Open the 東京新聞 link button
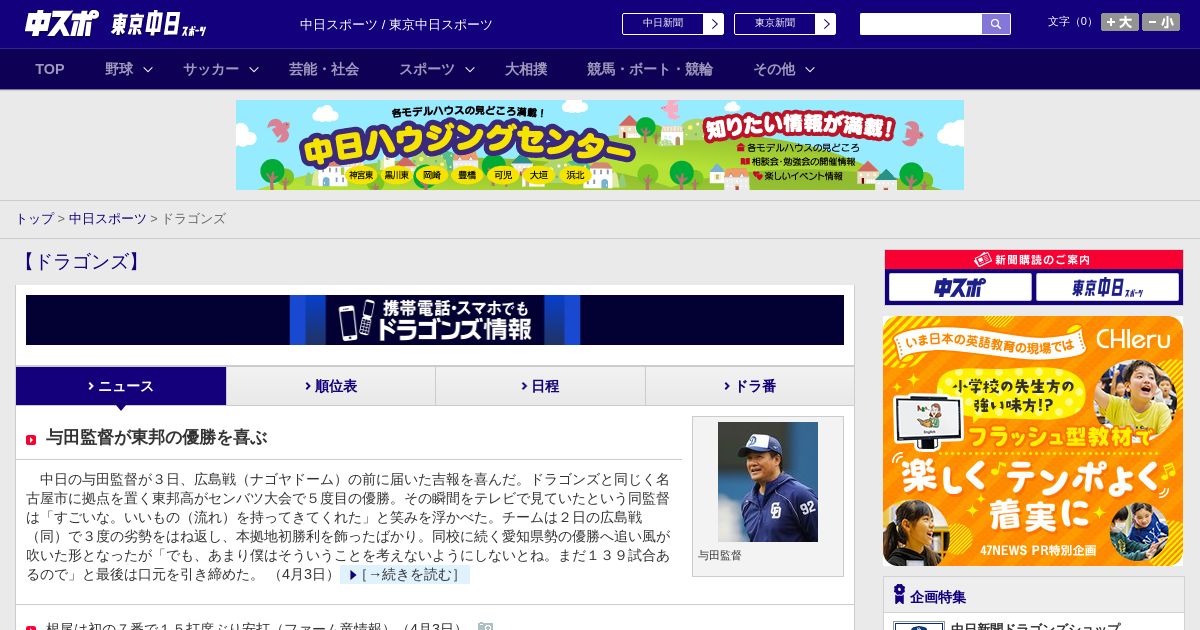 point(775,24)
